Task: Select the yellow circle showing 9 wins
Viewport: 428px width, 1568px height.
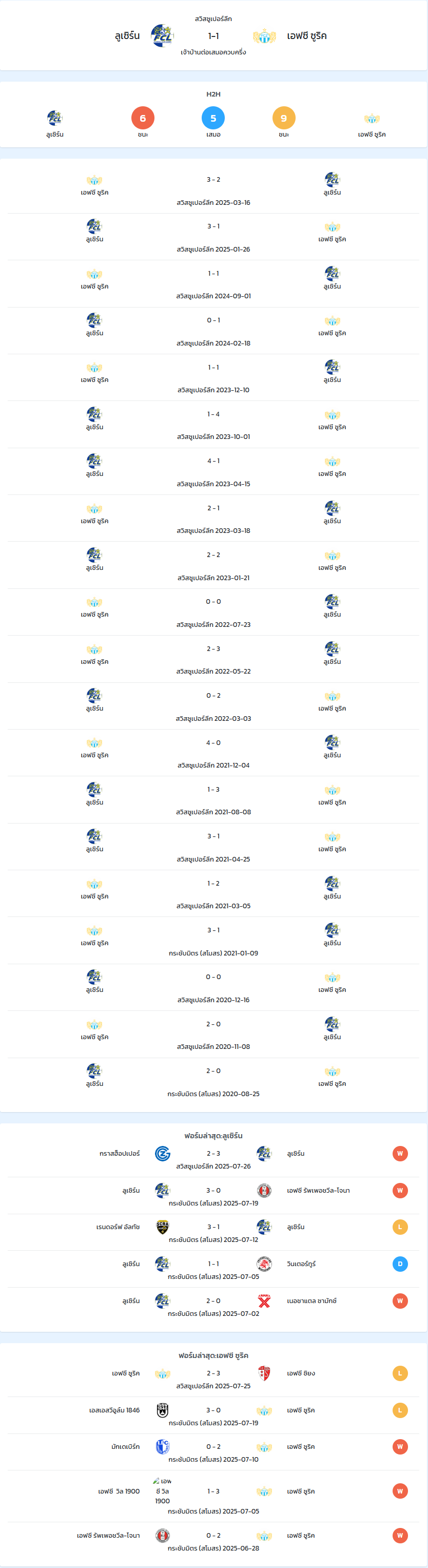Action: pyautogui.click(x=284, y=118)
